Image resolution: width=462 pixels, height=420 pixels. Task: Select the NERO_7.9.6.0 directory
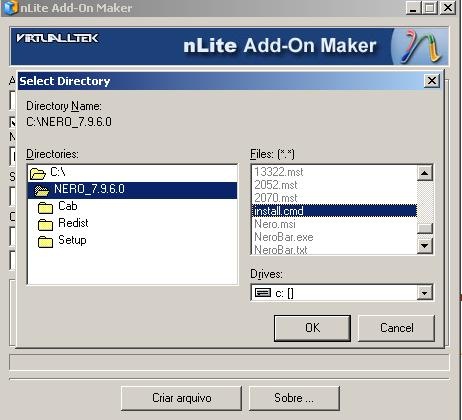point(132,190)
